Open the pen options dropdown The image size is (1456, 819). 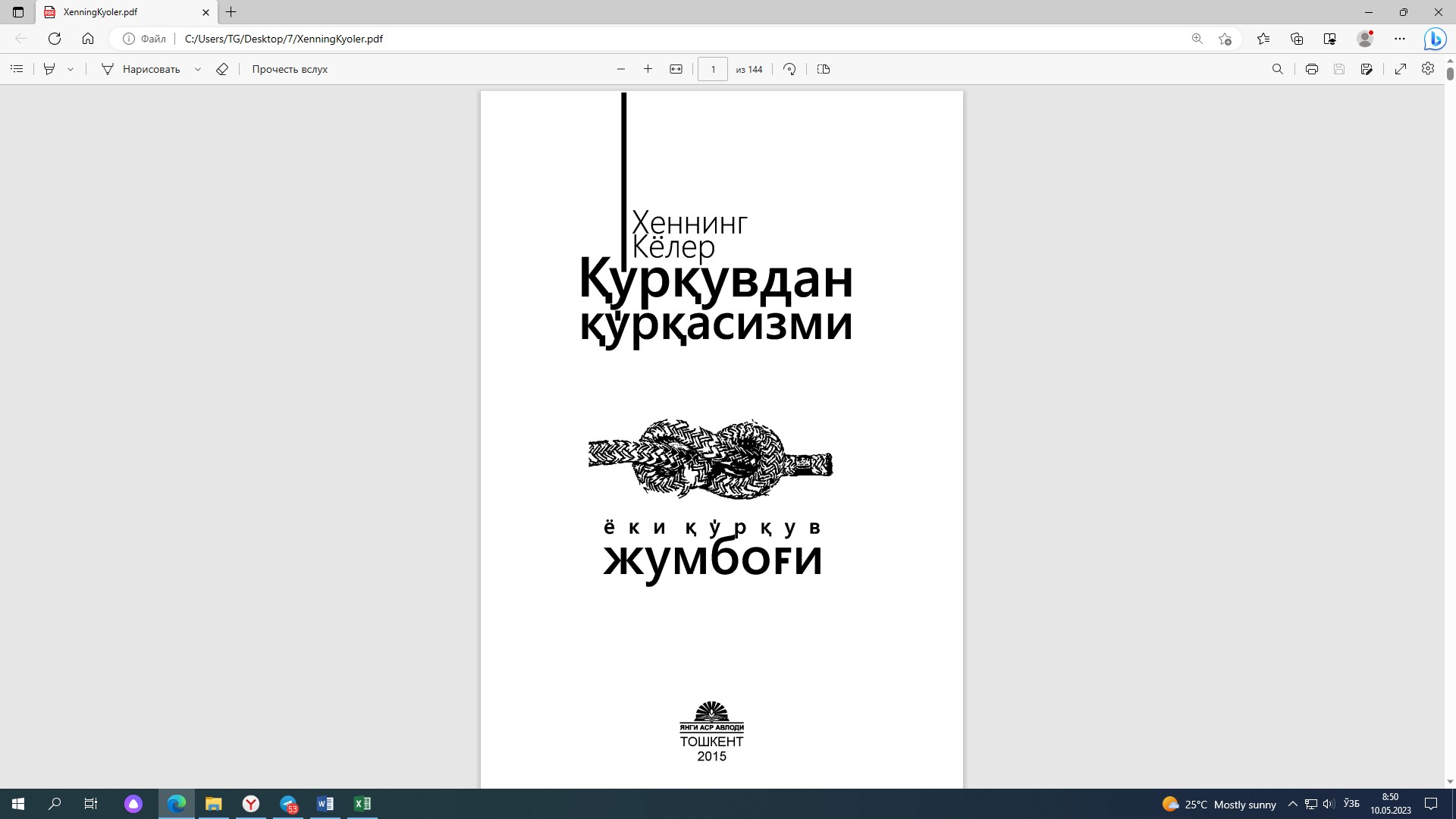198,69
